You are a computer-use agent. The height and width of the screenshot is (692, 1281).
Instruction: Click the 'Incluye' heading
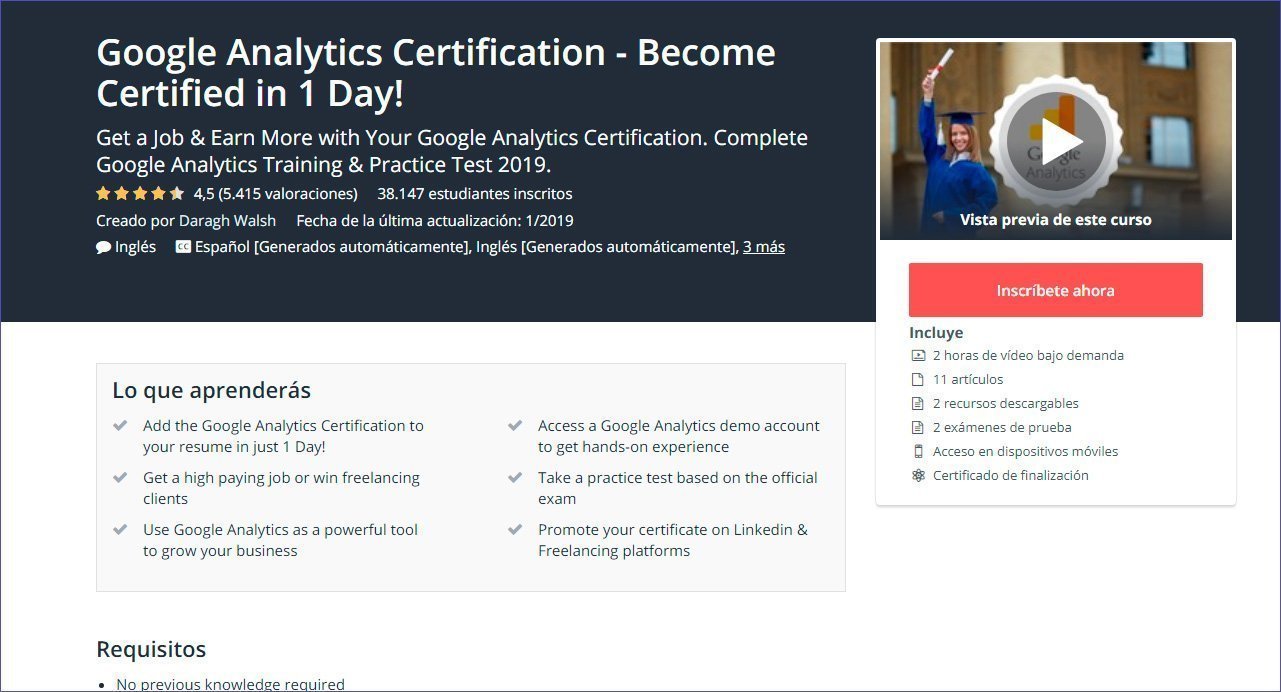pyautogui.click(x=936, y=333)
